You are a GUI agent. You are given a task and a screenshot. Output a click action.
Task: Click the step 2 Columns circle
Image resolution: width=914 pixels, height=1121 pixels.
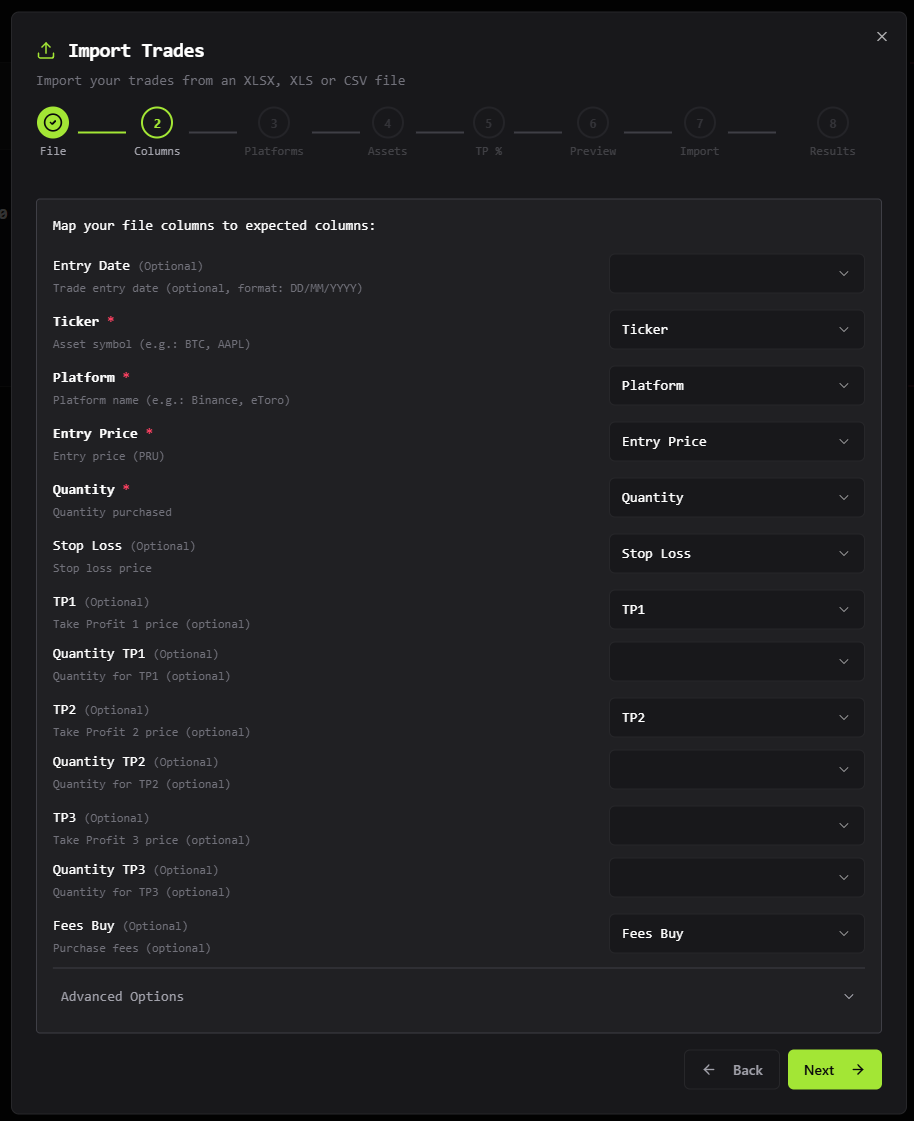point(157,123)
